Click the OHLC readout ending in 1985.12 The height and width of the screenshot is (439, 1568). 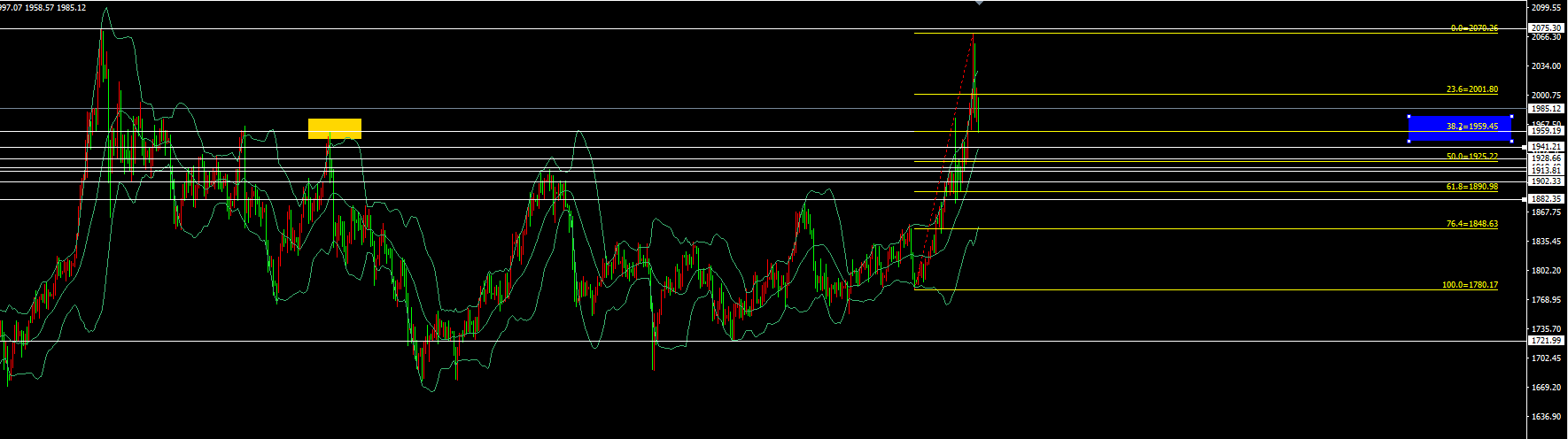[43, 8]
